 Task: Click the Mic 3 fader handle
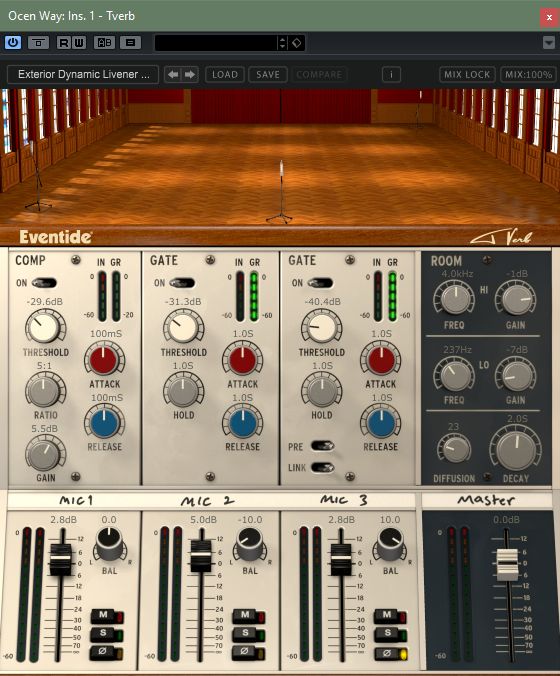coord(341,559)
